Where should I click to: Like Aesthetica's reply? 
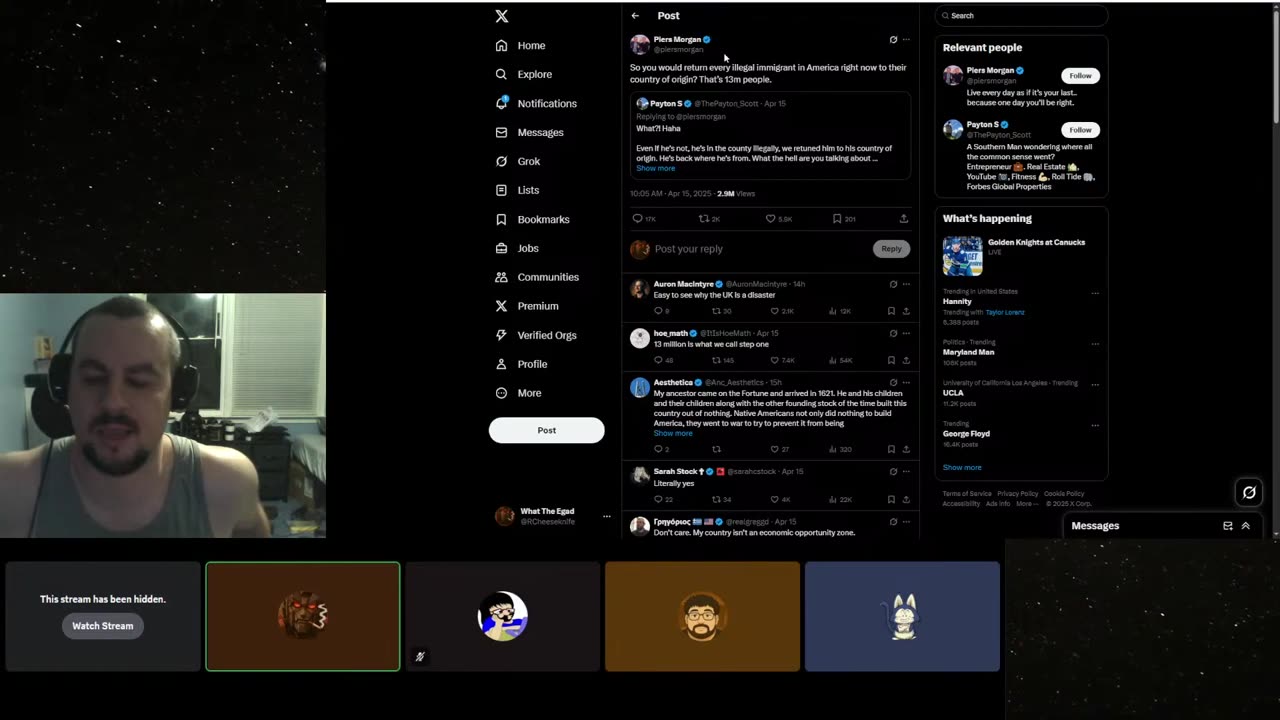tap(774, 449)
